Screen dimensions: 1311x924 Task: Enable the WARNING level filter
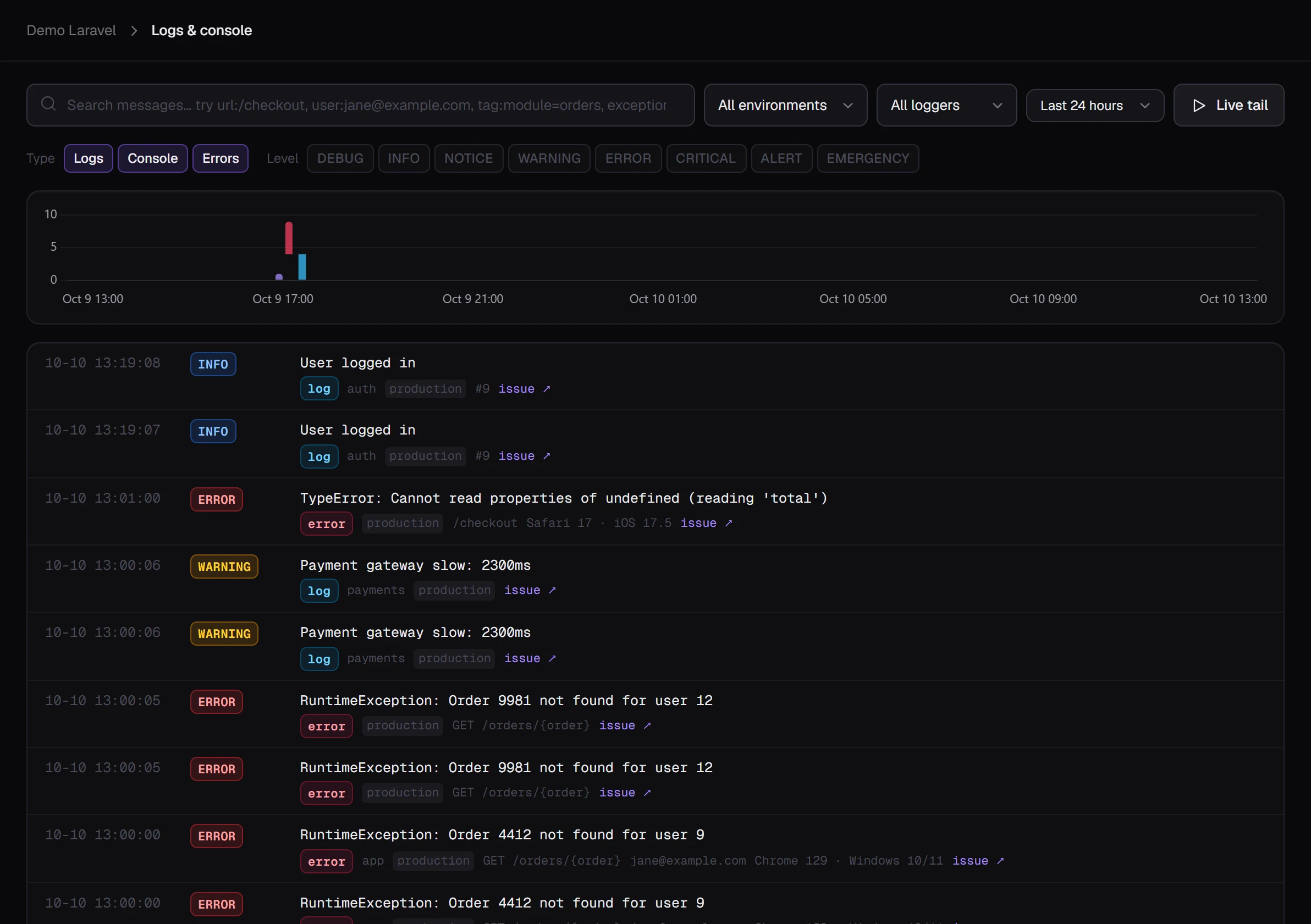point(549,158)
